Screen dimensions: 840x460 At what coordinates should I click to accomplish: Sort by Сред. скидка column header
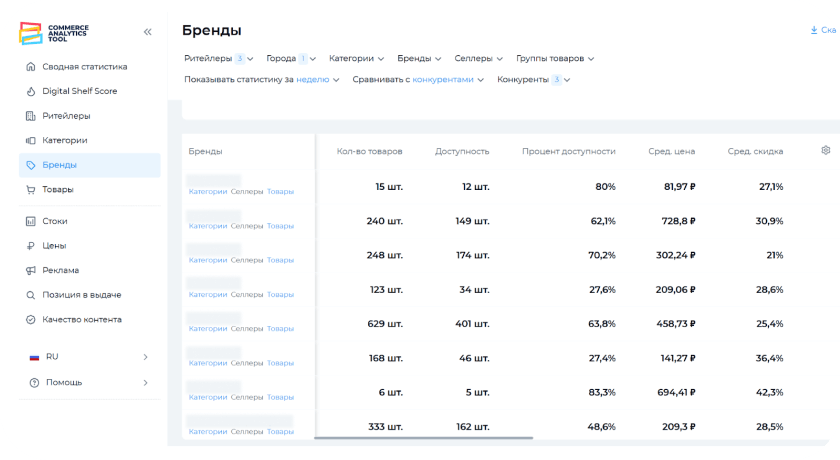pyautogui.click(x=755, y=152)
